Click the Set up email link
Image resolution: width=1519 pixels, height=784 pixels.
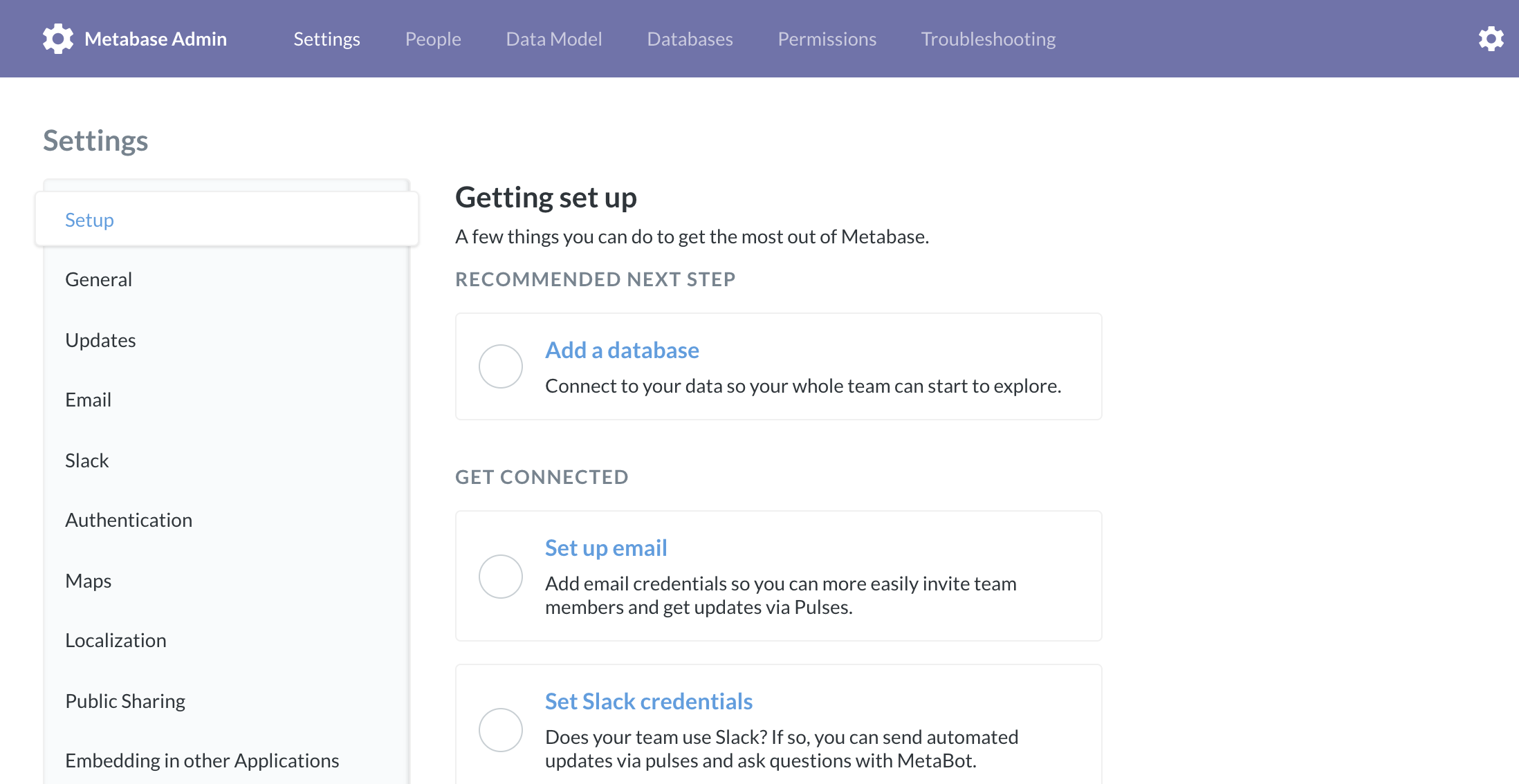coord(606,548)
